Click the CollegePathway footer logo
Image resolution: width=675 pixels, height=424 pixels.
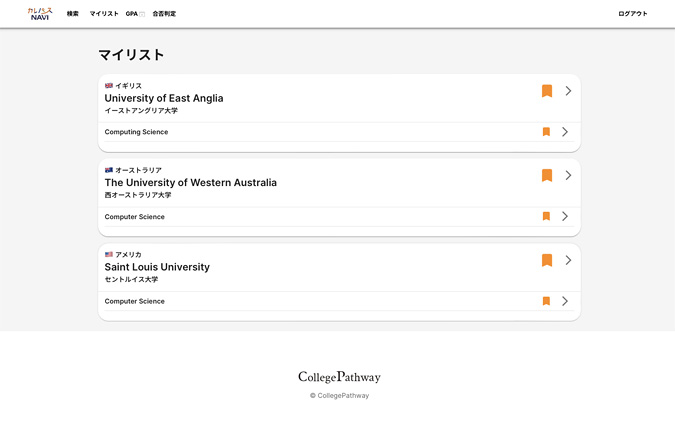click(x=339, y=377)
